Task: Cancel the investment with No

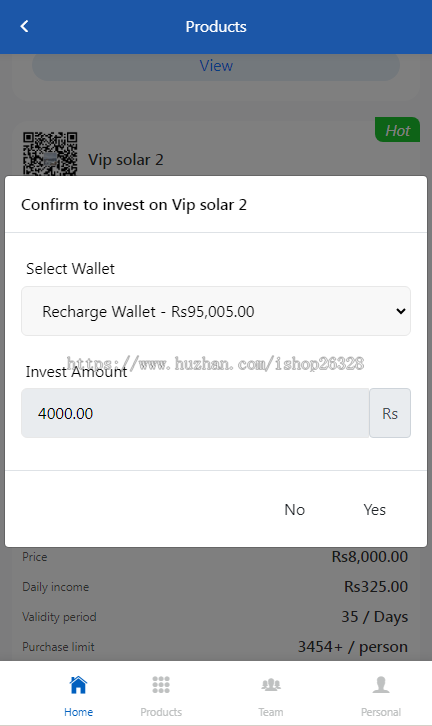Action: tap(294, 509)
